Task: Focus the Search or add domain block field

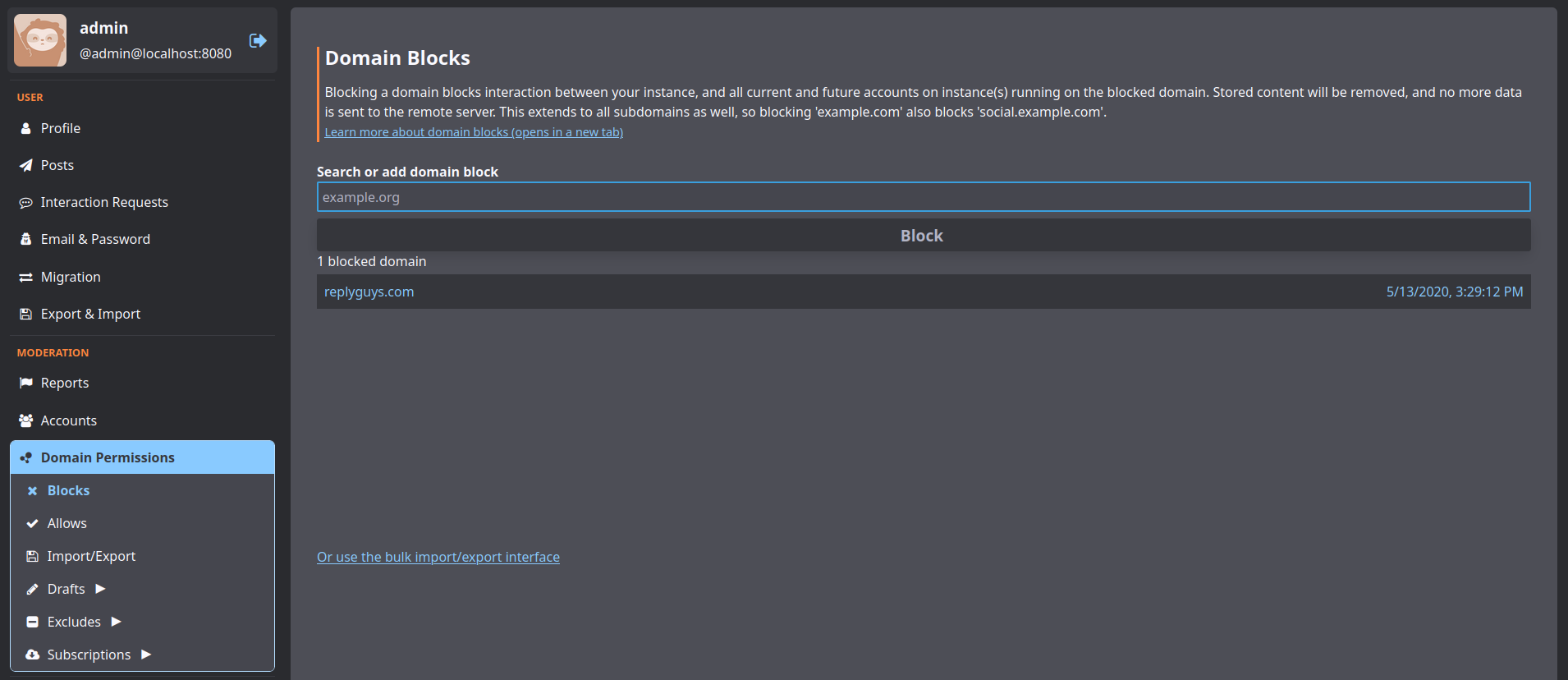Action: click(x=923, y=197)
